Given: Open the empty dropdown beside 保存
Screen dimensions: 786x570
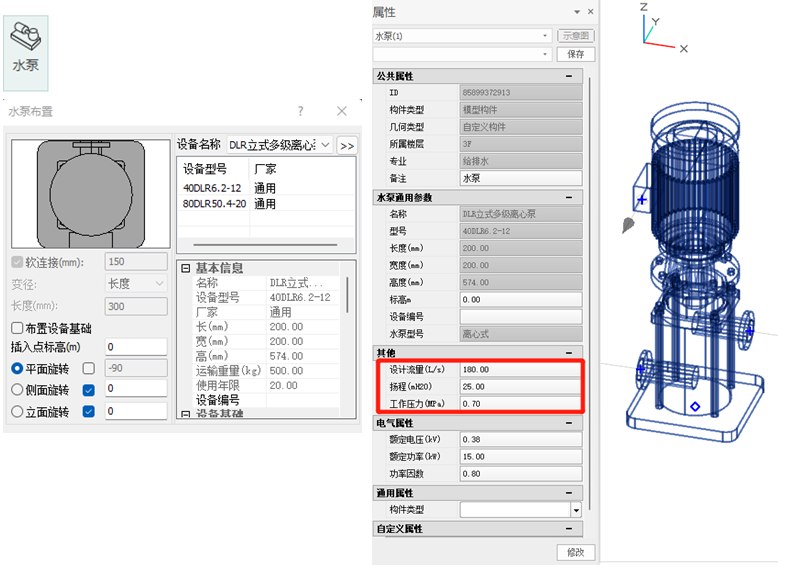Looking at the screenshot, I should (x=545, y=54).
